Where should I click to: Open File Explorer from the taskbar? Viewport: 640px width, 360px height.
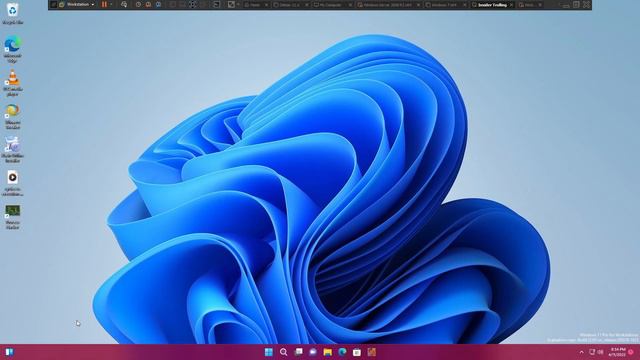coord(327,352)
